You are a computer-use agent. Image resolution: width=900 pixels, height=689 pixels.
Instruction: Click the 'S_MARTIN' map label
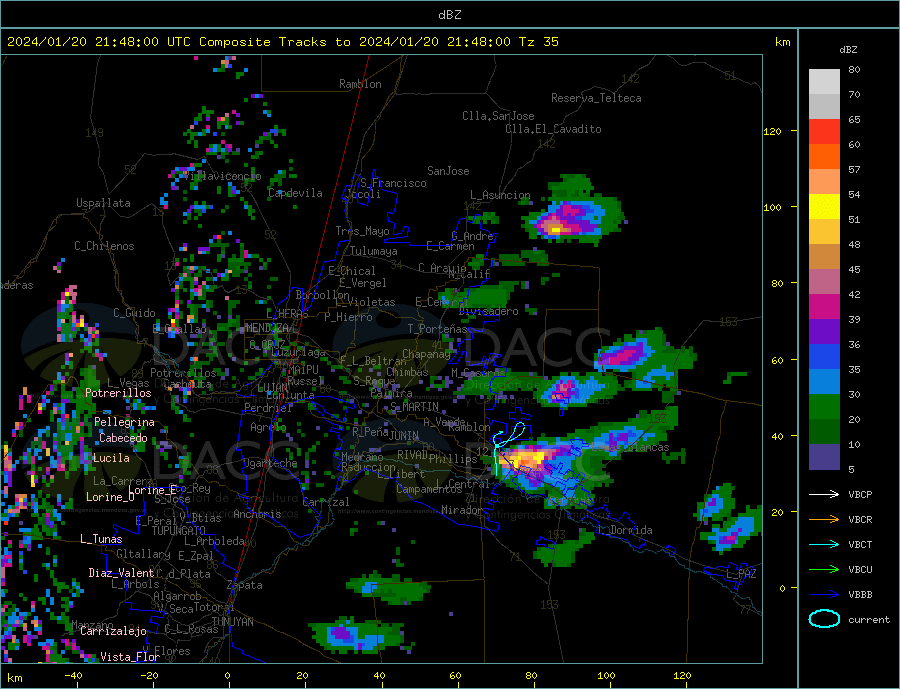[414, 407]
